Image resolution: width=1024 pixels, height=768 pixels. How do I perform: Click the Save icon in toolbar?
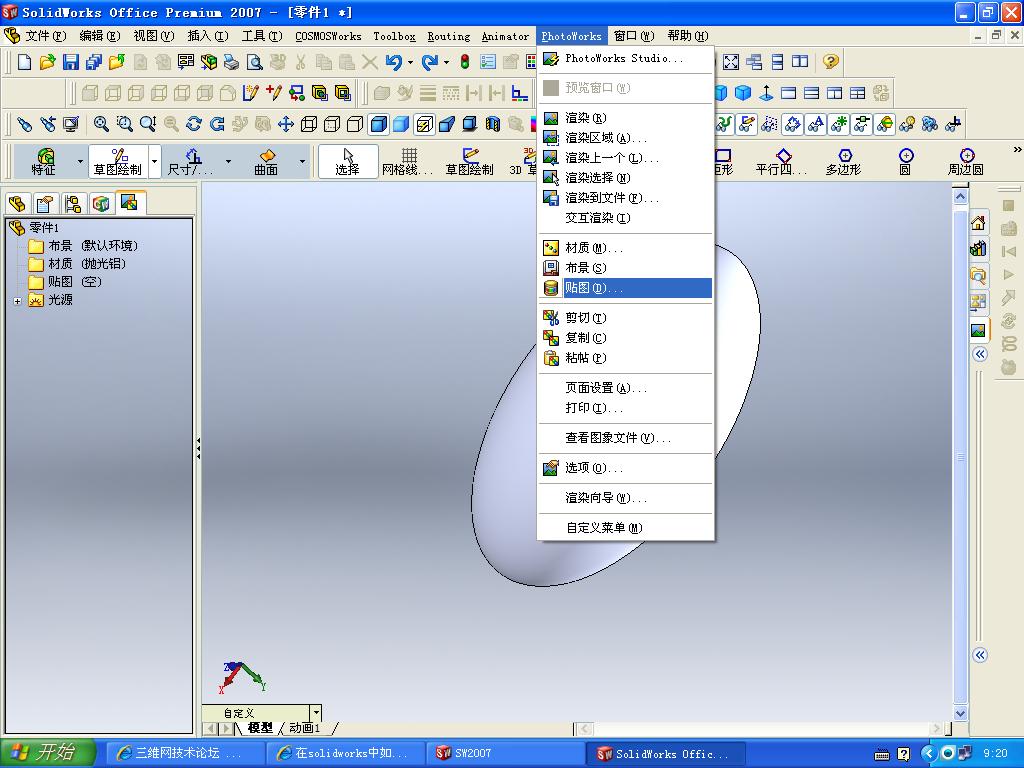click(x=71, y=62)
